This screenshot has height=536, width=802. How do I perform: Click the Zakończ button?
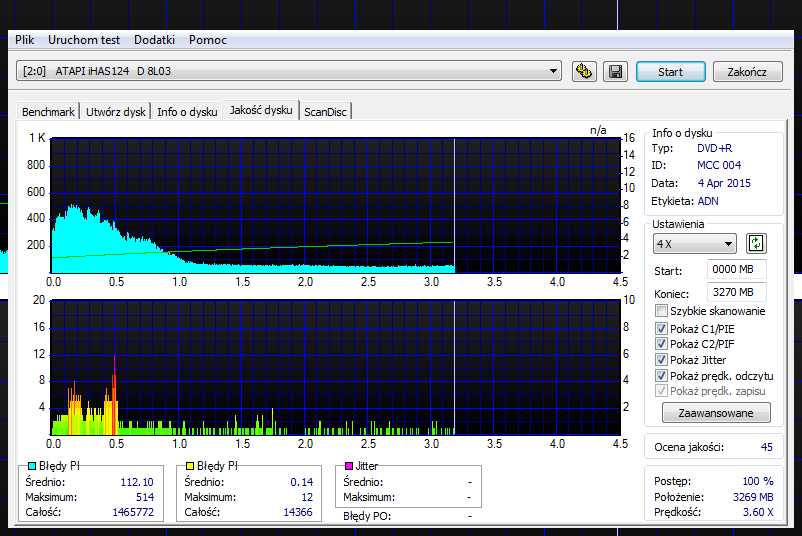pos(747,72)
